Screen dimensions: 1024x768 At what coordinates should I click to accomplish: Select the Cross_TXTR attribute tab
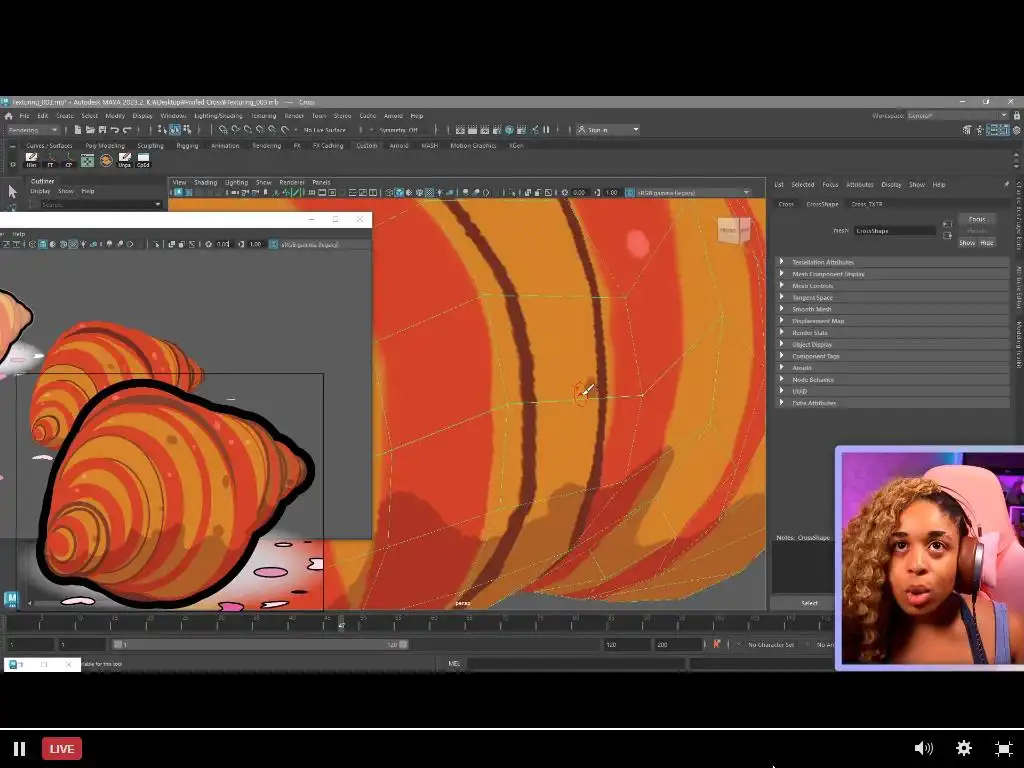pyautogui.click(x=867, y=204)
